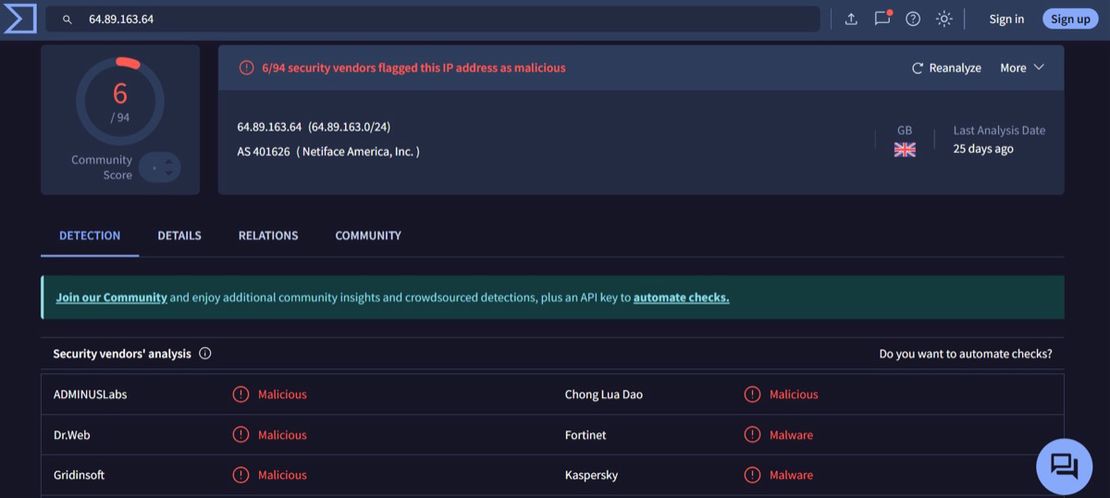
Task: Click the Chong Lua Dao vendor name
Action: [604, 394]
